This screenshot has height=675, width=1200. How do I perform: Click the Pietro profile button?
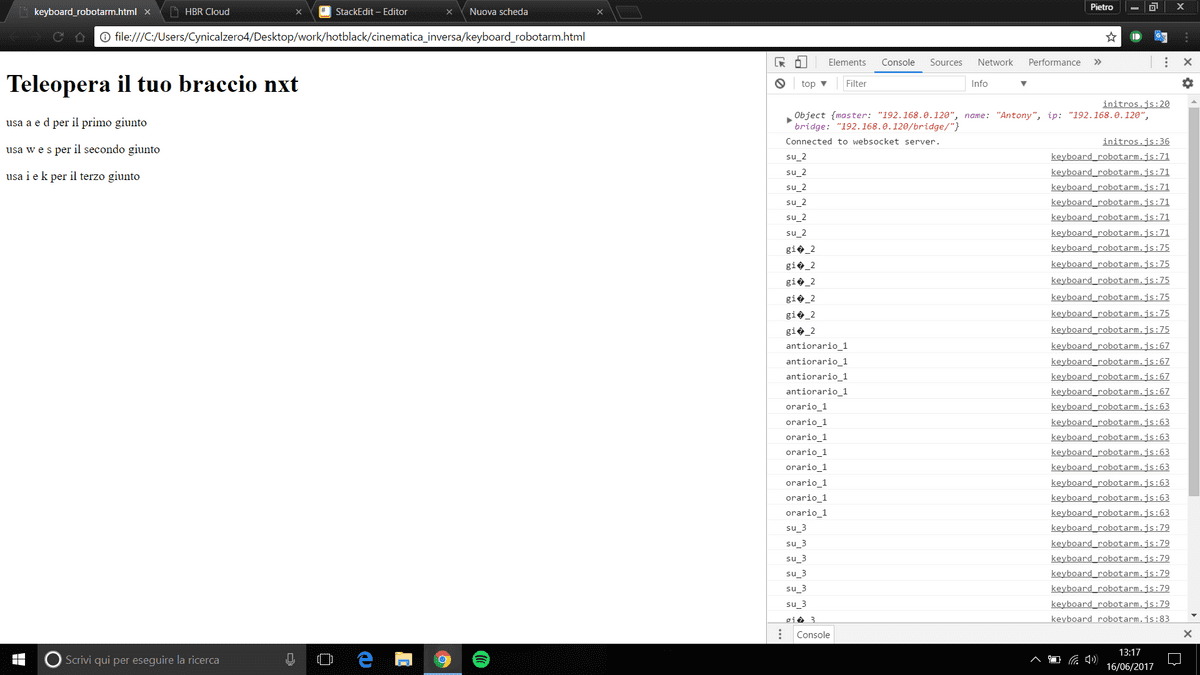[1100, 8]
